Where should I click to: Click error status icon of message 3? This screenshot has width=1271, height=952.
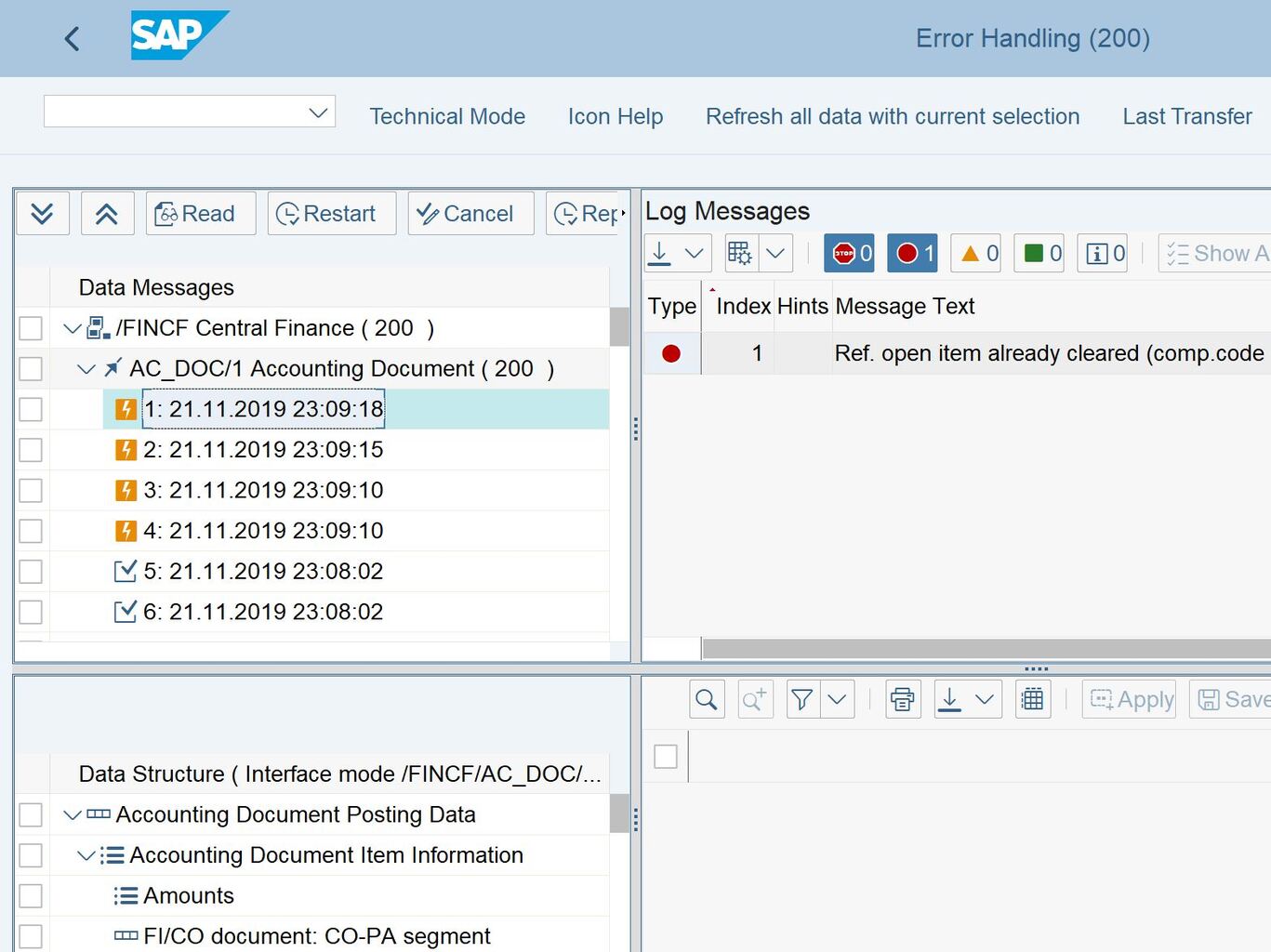tap(126, 491)
